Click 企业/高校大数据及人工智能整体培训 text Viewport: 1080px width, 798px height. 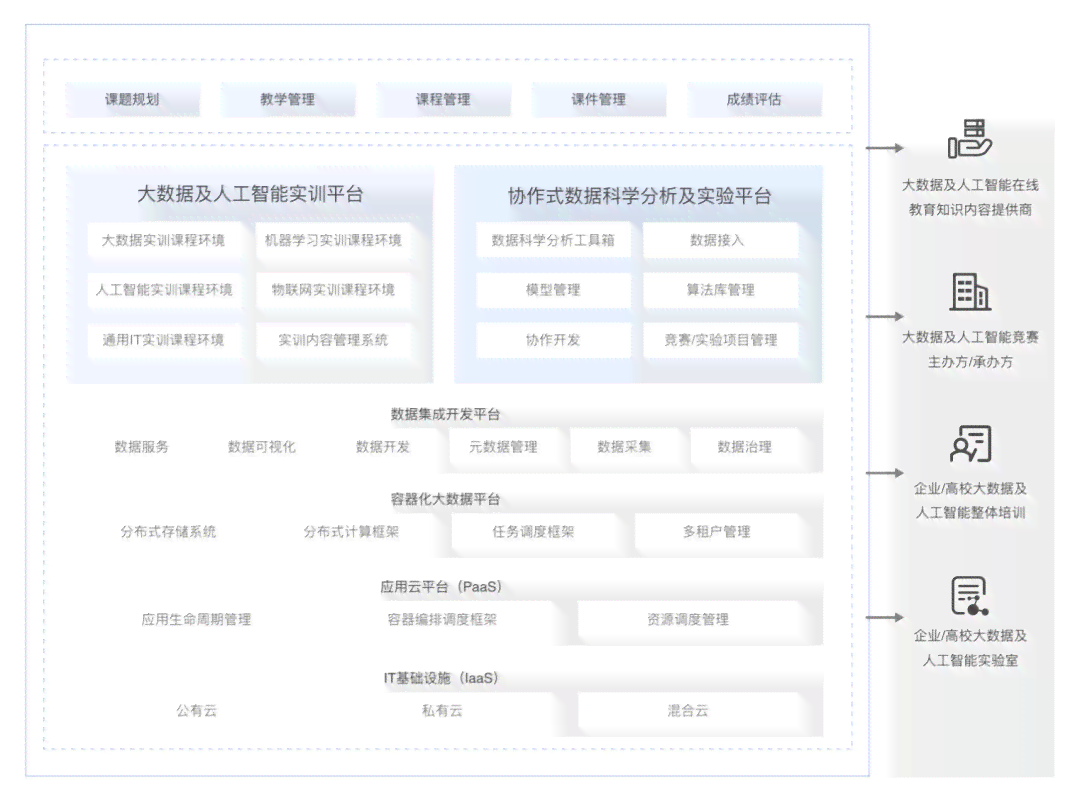[970, 501]
